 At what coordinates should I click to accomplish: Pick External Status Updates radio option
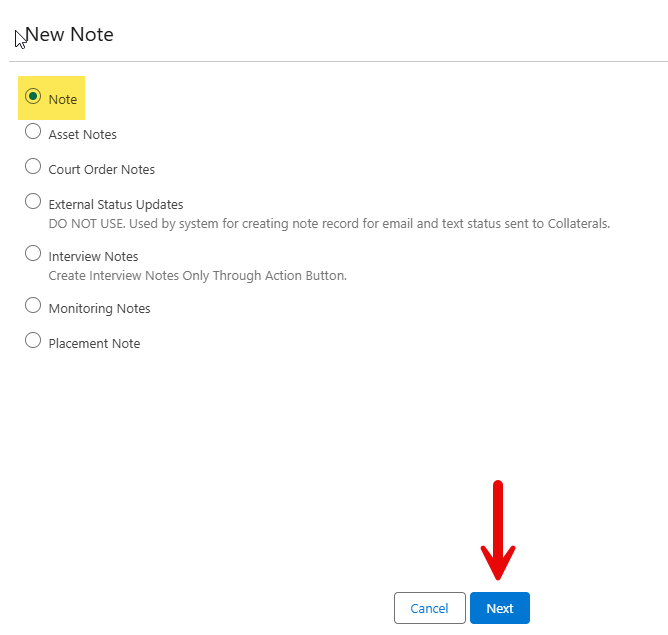pos(33,201)
